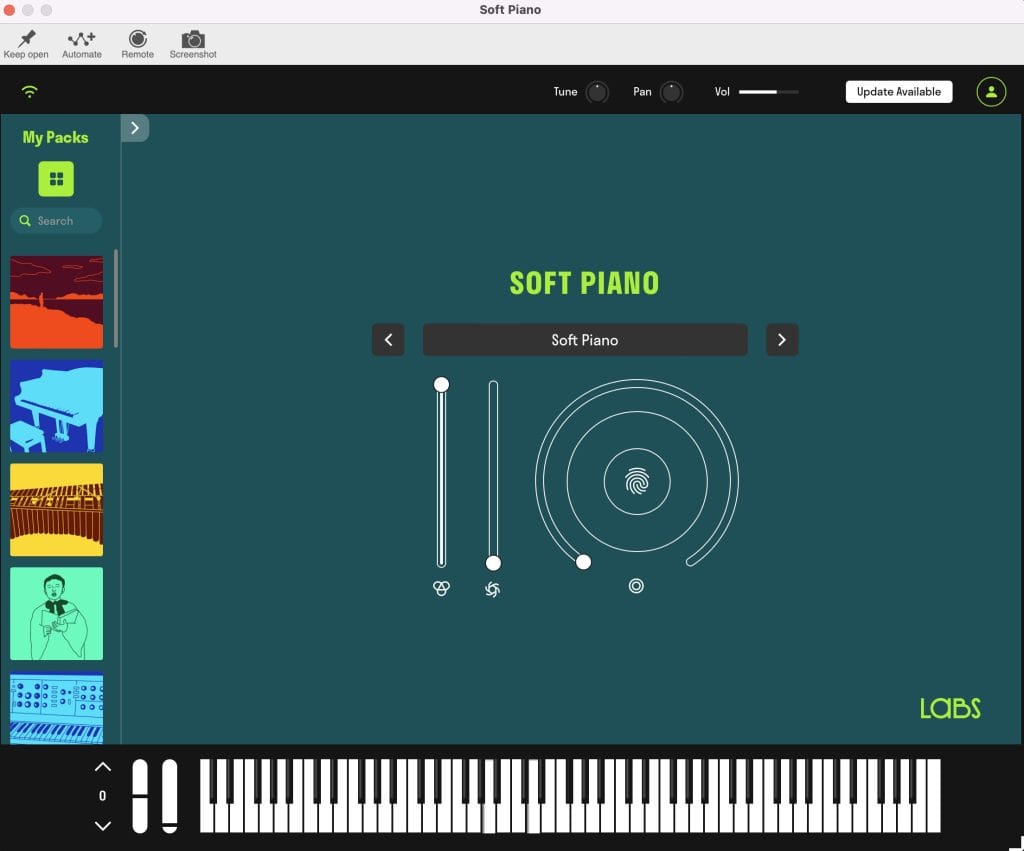
Task: Go to the next preset with right arrow
Action: click(782, 340)
